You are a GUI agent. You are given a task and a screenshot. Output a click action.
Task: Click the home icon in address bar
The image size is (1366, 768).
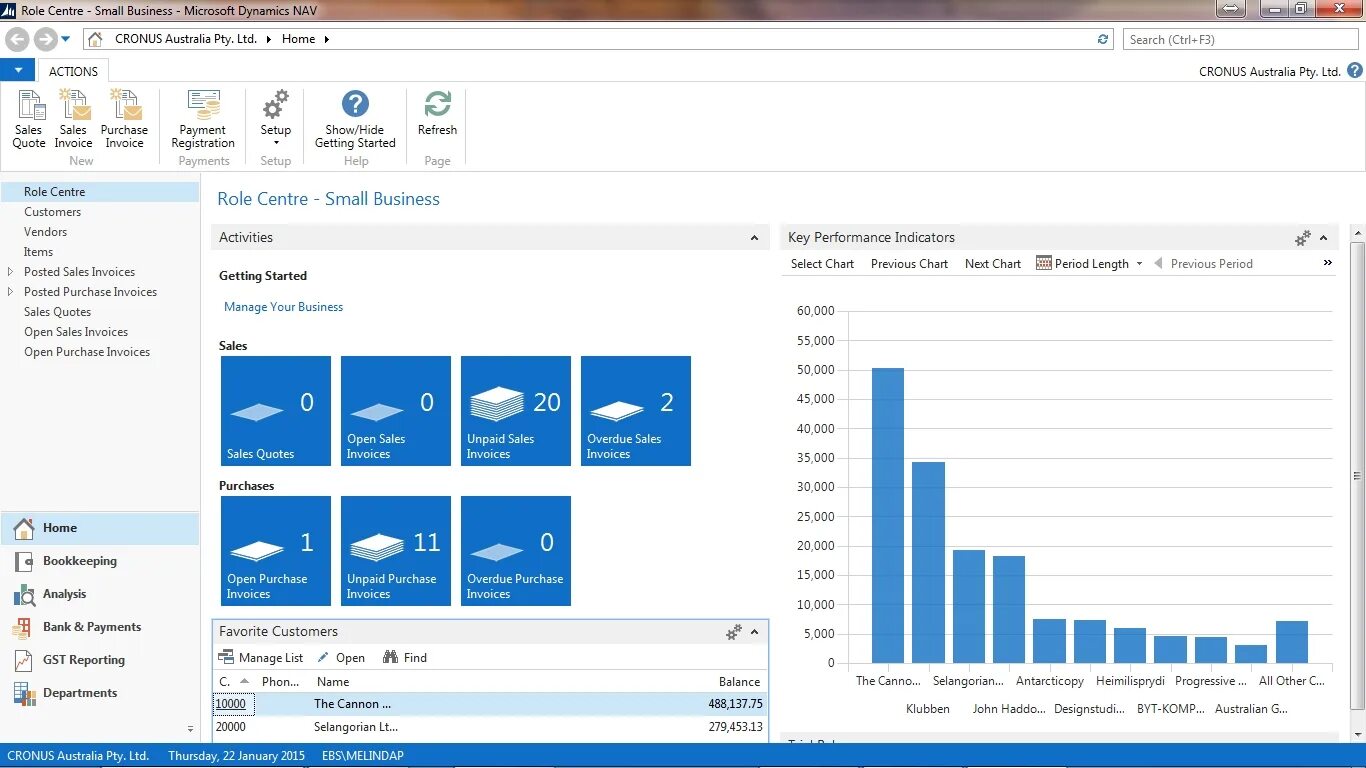[96, 39]
